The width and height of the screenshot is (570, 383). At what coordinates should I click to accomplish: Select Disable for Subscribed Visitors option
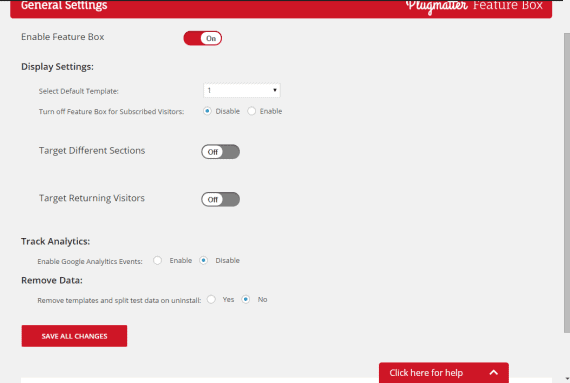coord(207,111)
